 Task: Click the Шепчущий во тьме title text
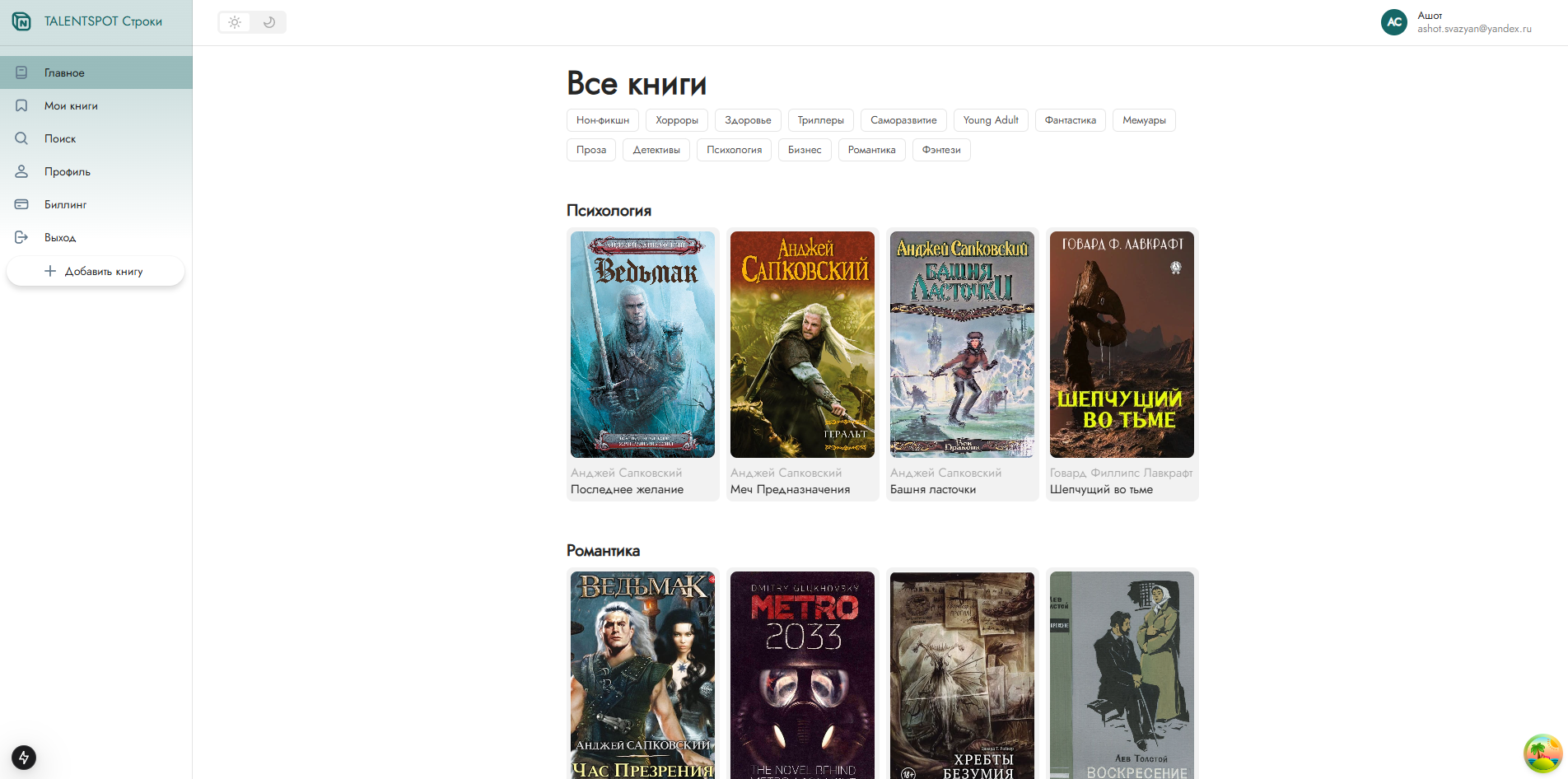(1101, 489)
